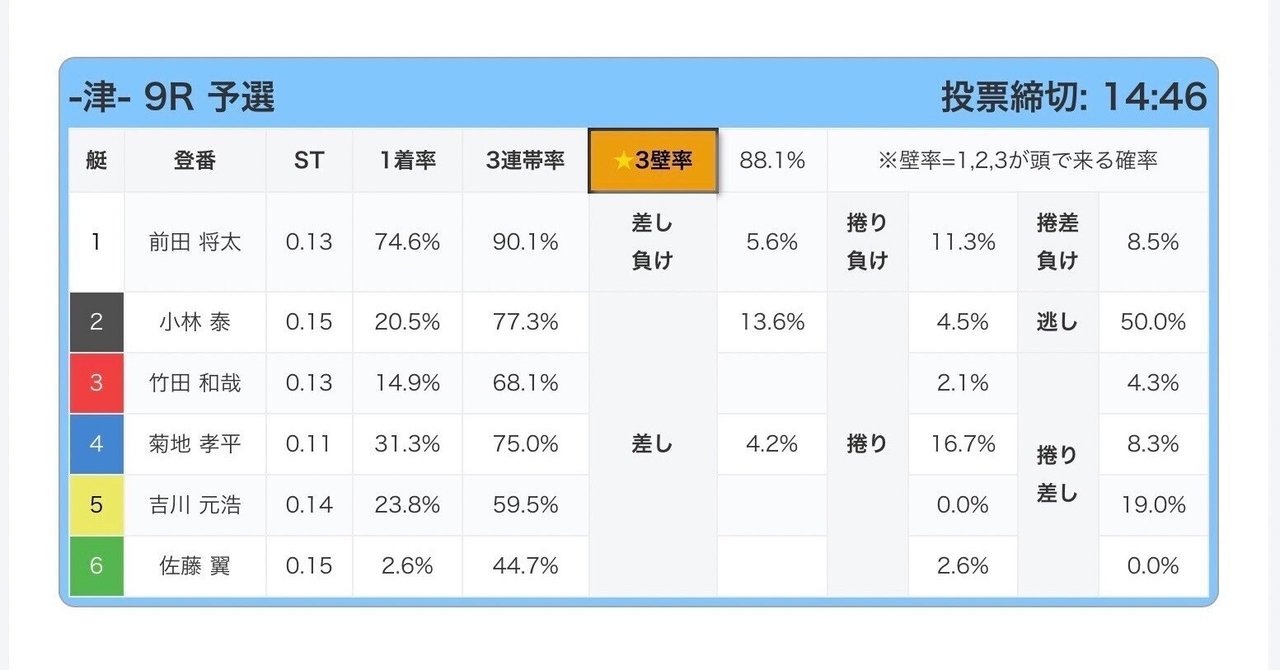
Task: Click the 登番 column header
Action: [x=195, y=160]
